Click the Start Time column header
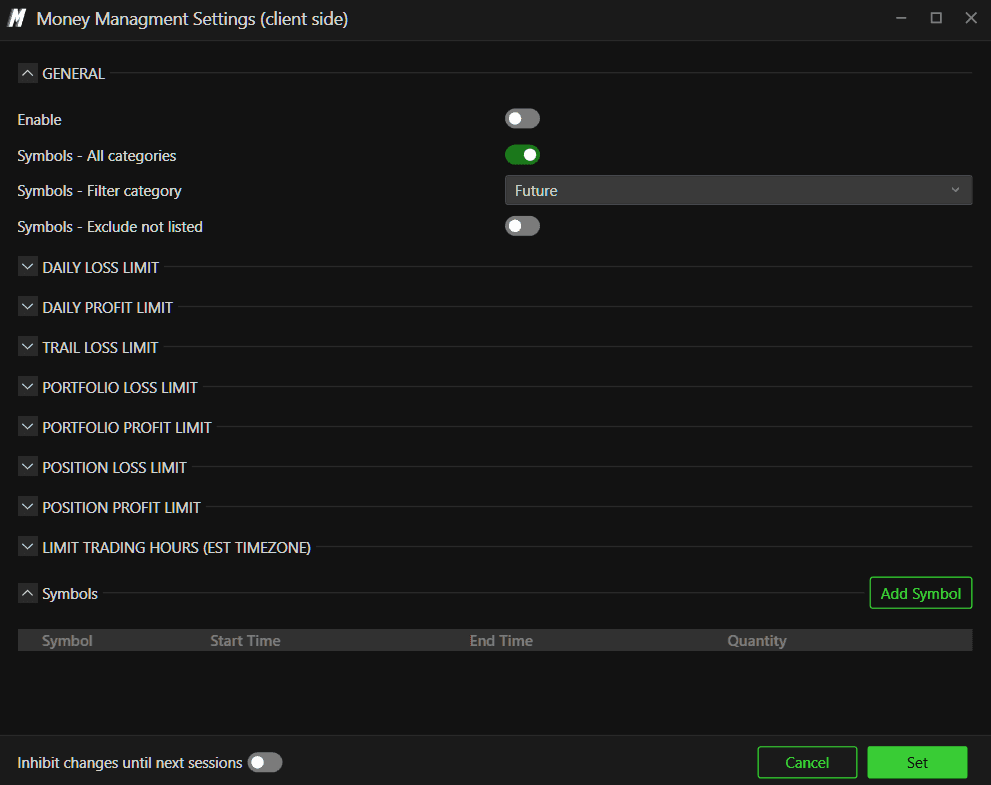This screenshot has width=991, height=785. (245, 640)
